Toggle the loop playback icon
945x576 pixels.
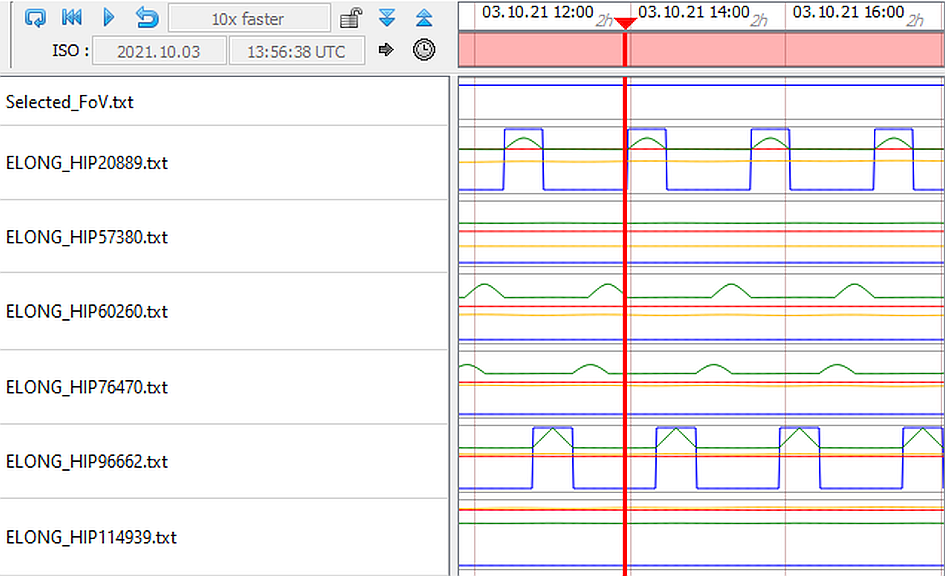[x=35, y=18]
